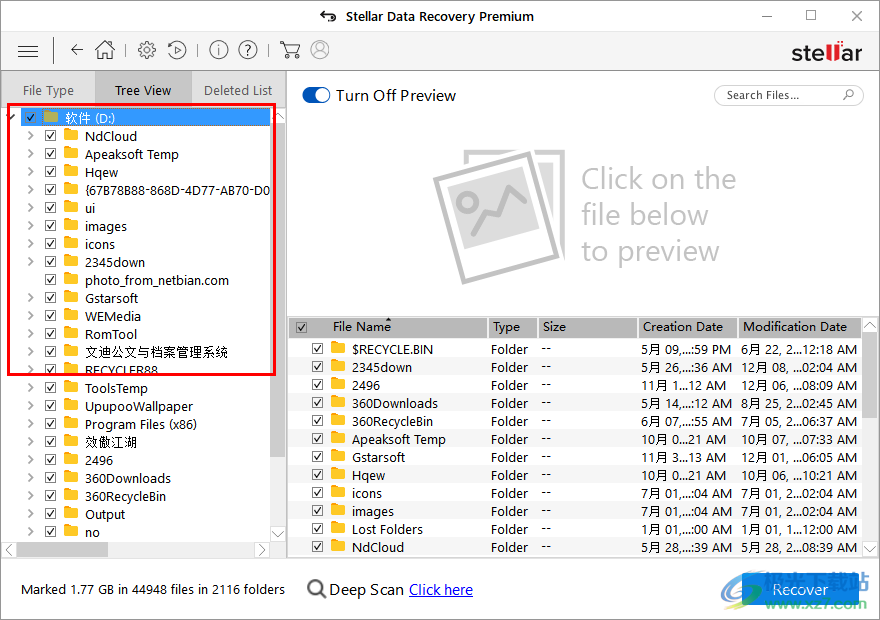Open settings via the gear icon

[147, 50]
